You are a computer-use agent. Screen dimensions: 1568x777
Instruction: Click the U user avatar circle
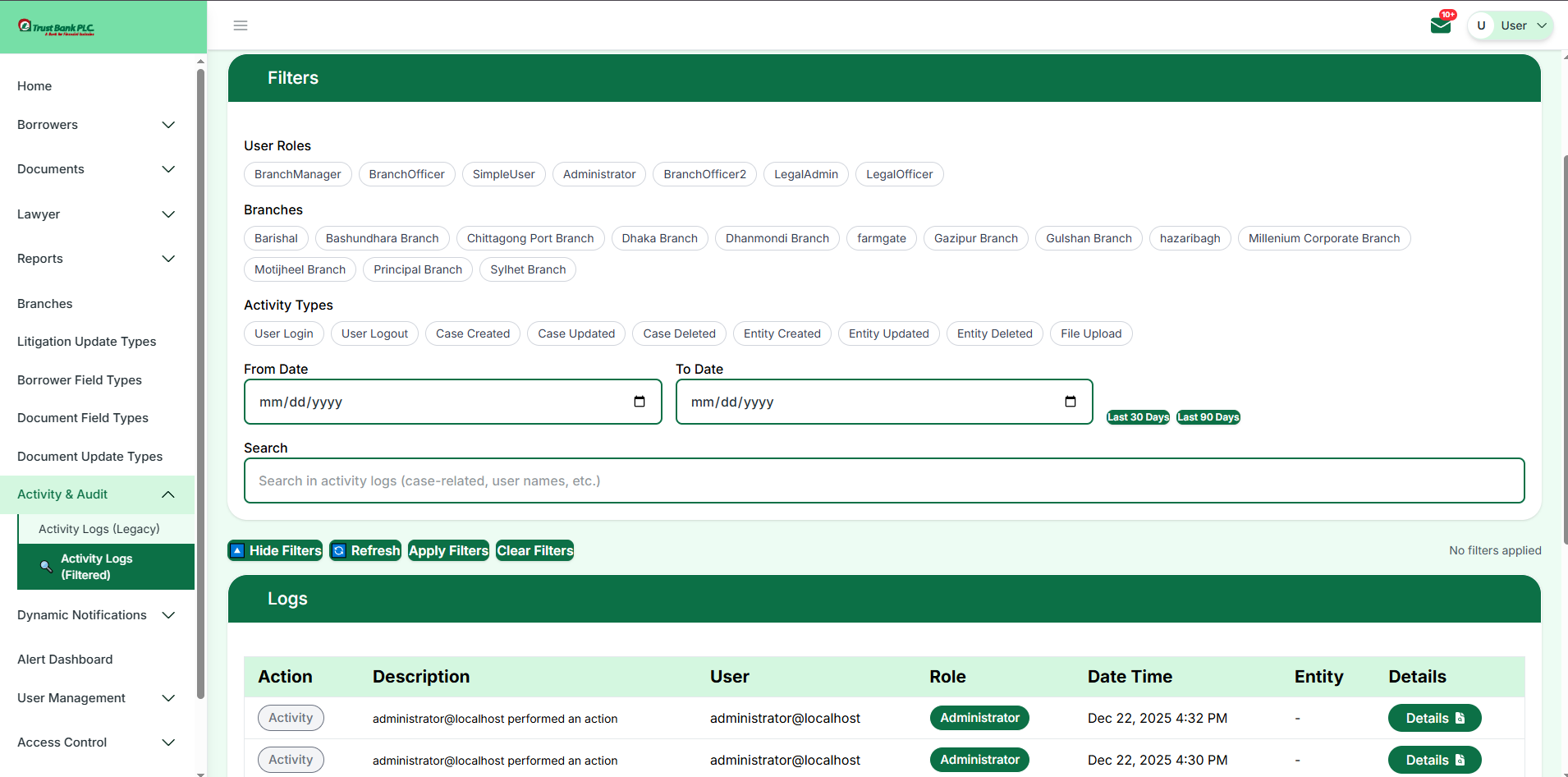pos(1482,25)
